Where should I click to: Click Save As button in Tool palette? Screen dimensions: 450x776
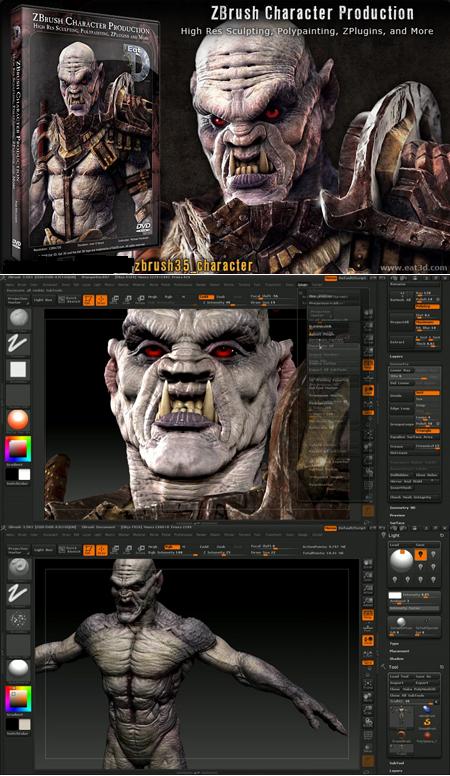[x=427, y=676]
